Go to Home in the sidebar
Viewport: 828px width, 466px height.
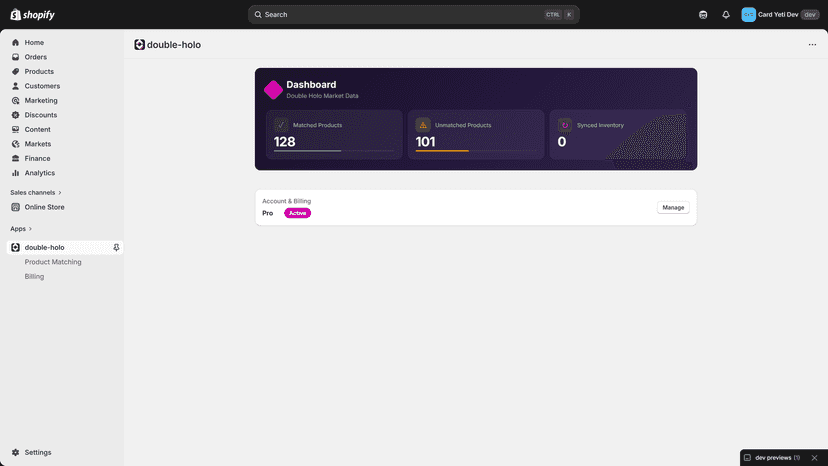[34, 42]
